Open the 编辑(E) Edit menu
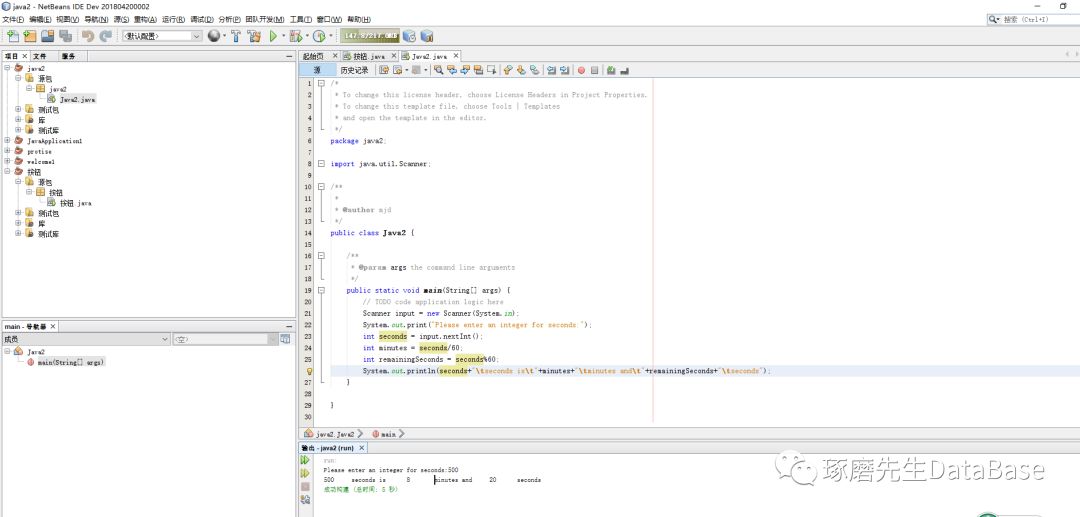 [x=40, y=19]
